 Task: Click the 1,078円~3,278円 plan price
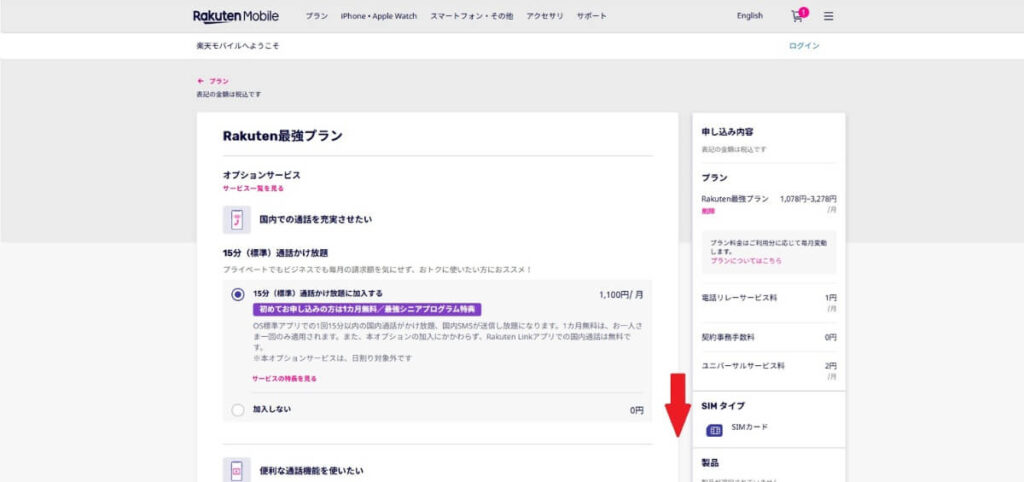pyautogui.click(x=808, y=199)
